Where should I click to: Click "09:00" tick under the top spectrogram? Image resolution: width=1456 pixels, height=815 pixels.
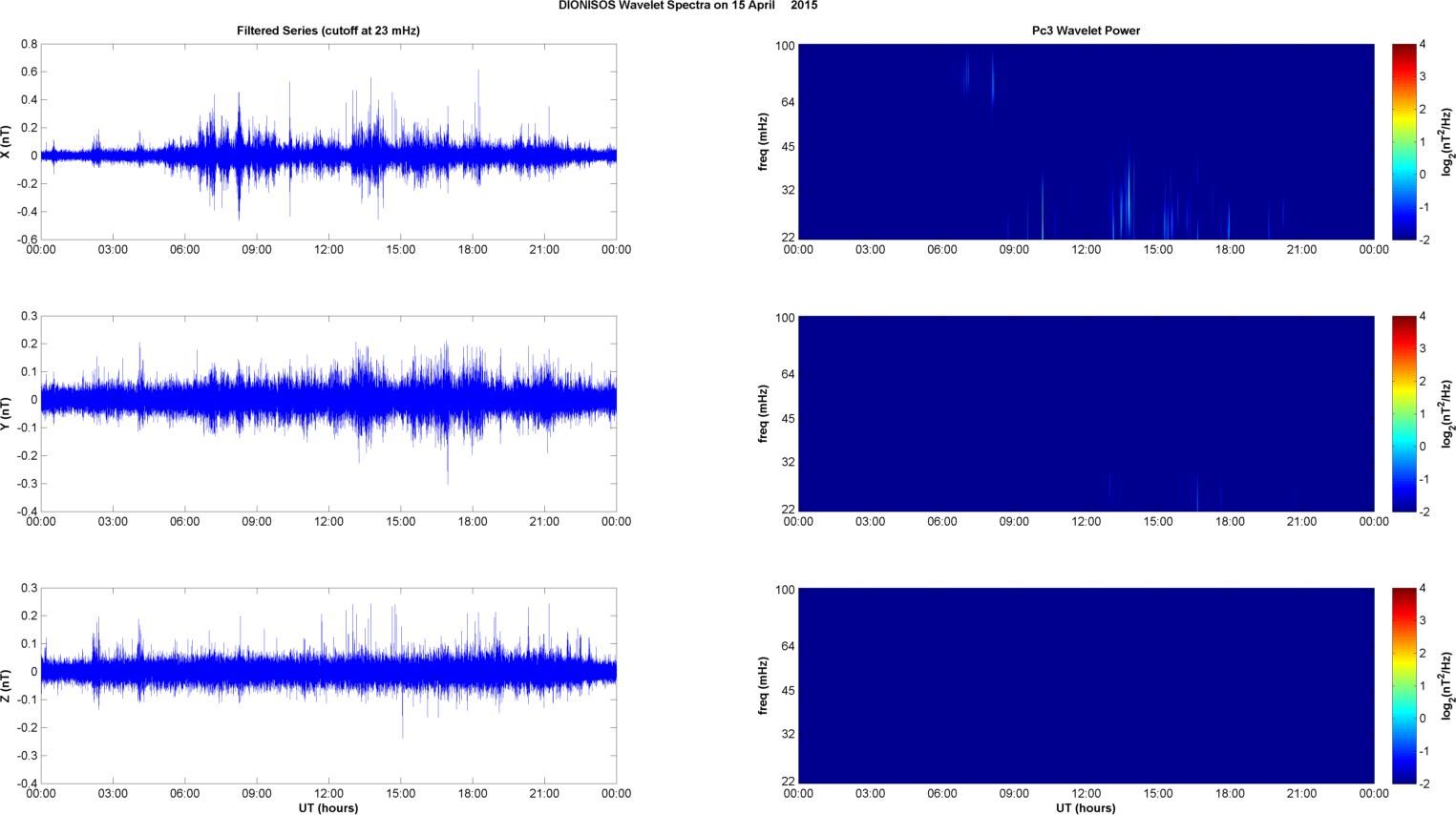1014,250
